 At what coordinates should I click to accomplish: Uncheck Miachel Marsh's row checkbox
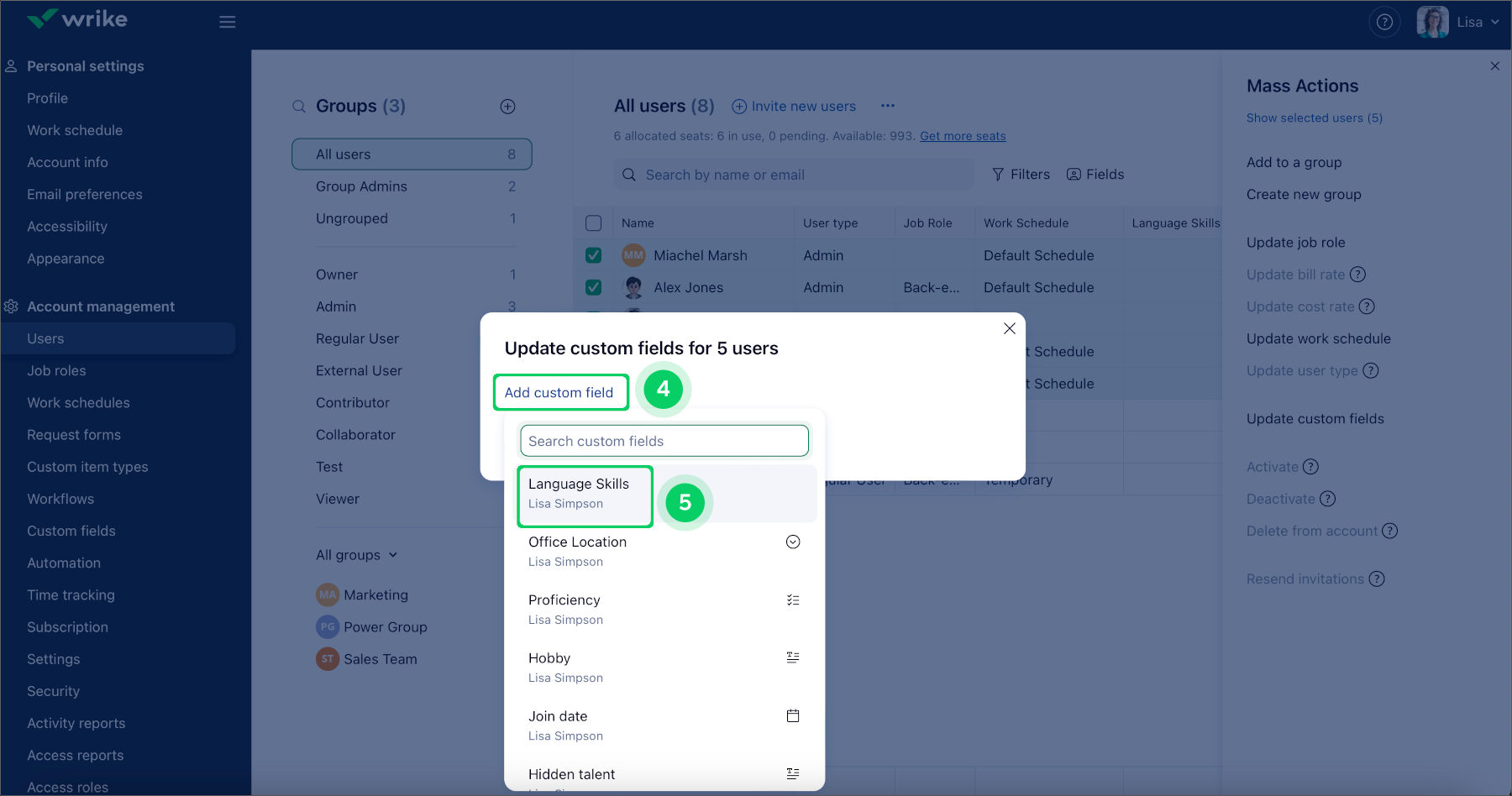tap(594, 254)
